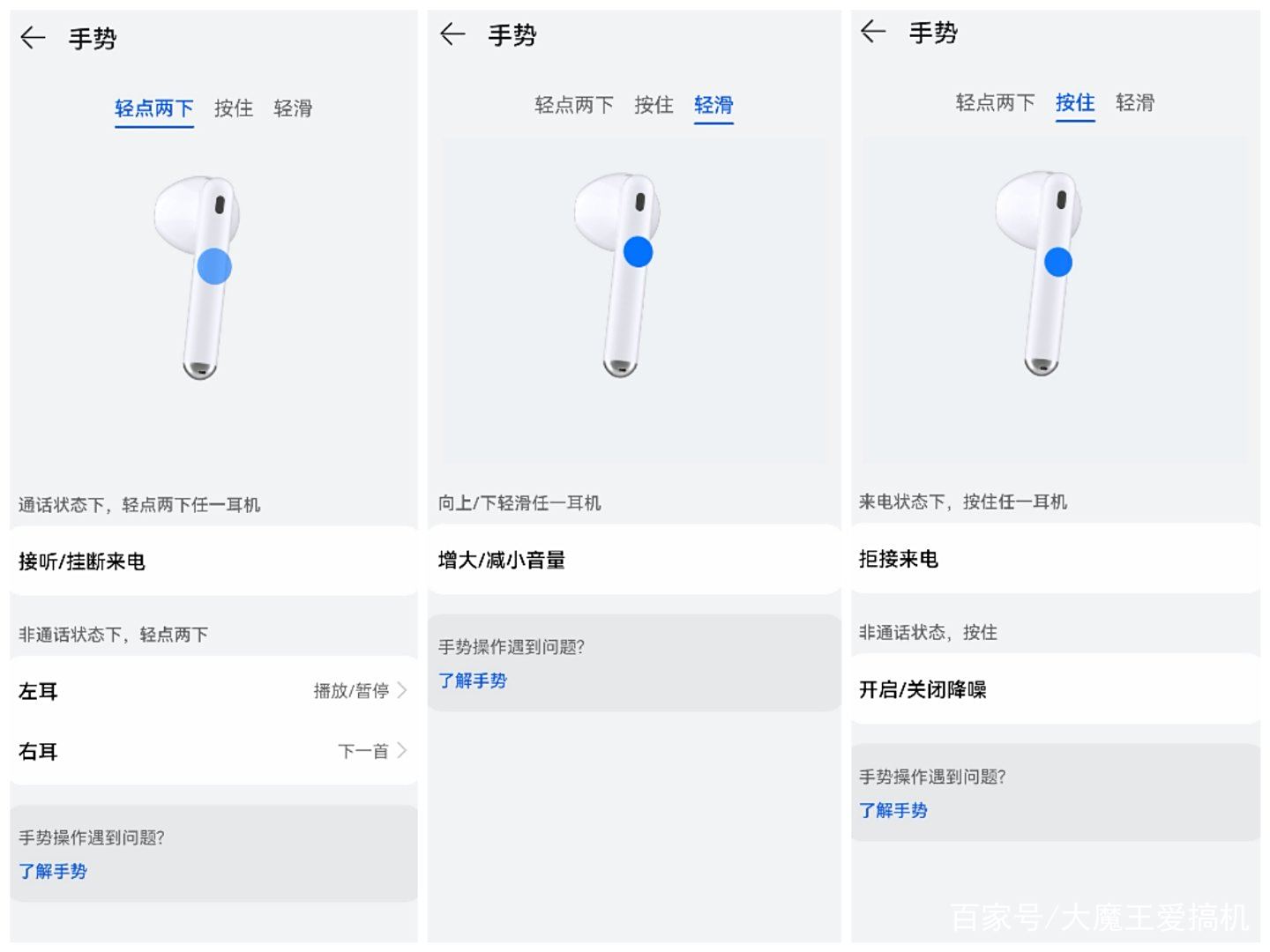The width and height of the screenshot is (1270, 952).
Task: Select 轻点两下 tab on left screen
Action: point(154,109)
